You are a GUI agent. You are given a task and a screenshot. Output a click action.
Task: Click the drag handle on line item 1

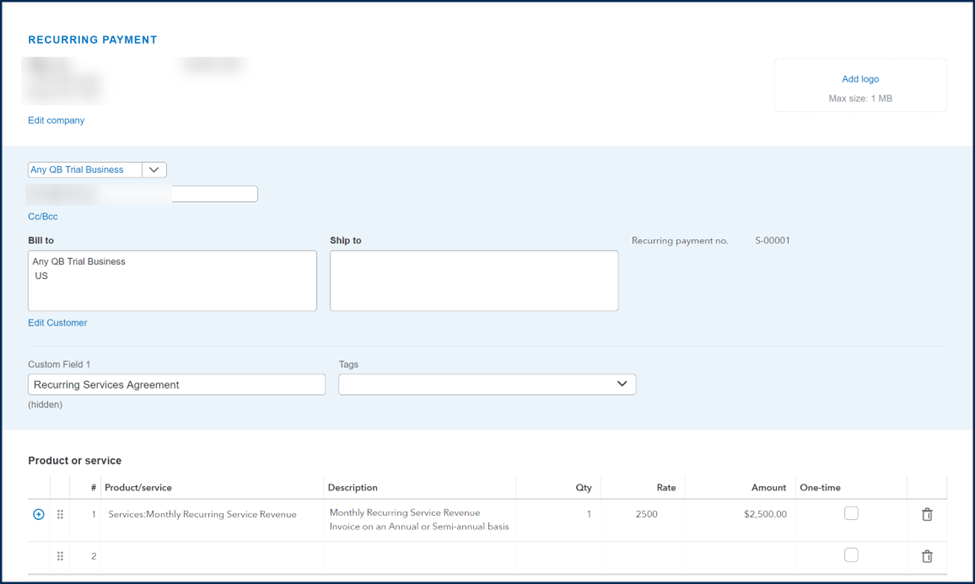click(61, 514)
